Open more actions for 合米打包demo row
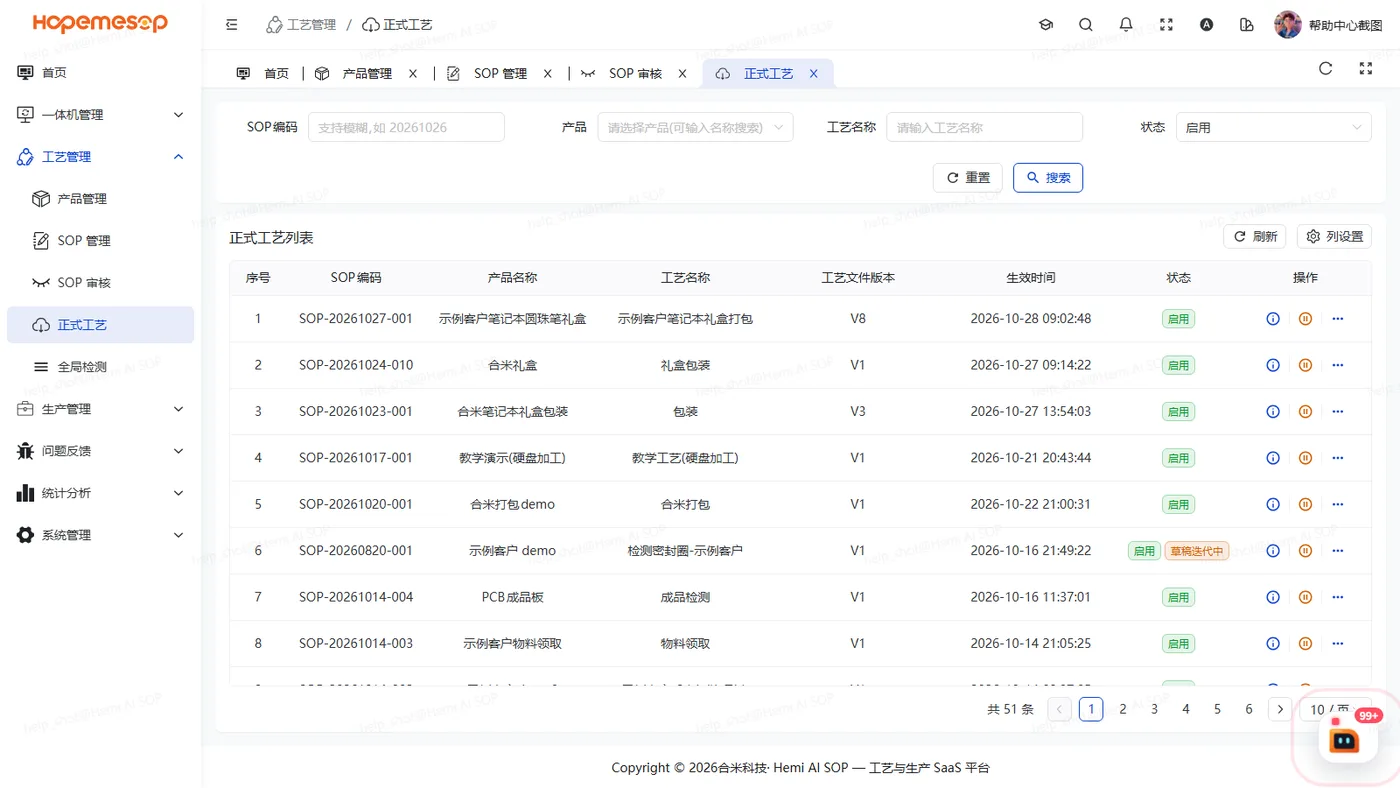Screen dimensions: 1400x788 click(x=1338, y=504)
